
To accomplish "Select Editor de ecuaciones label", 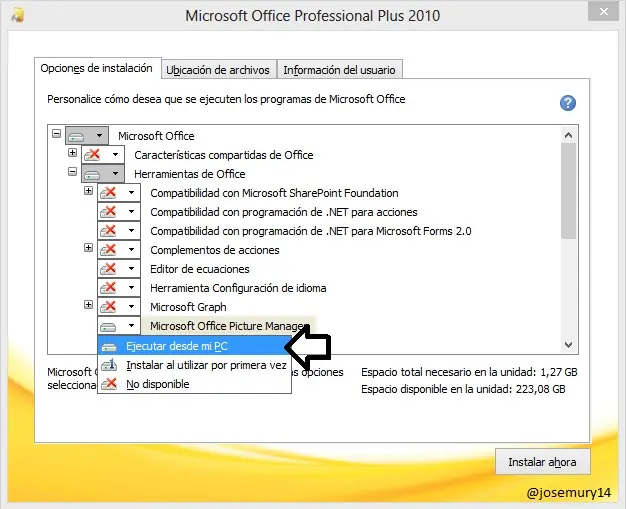I will point(200,269).
